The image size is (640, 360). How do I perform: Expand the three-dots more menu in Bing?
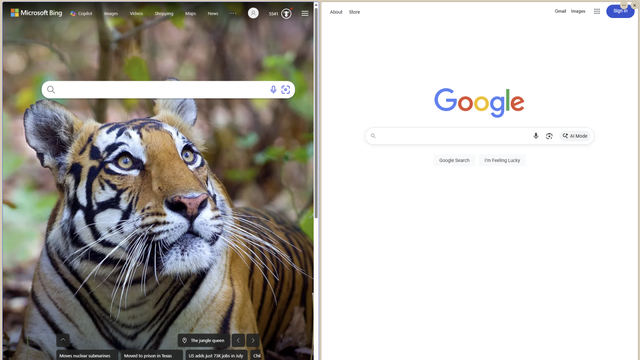coord(233,13)
